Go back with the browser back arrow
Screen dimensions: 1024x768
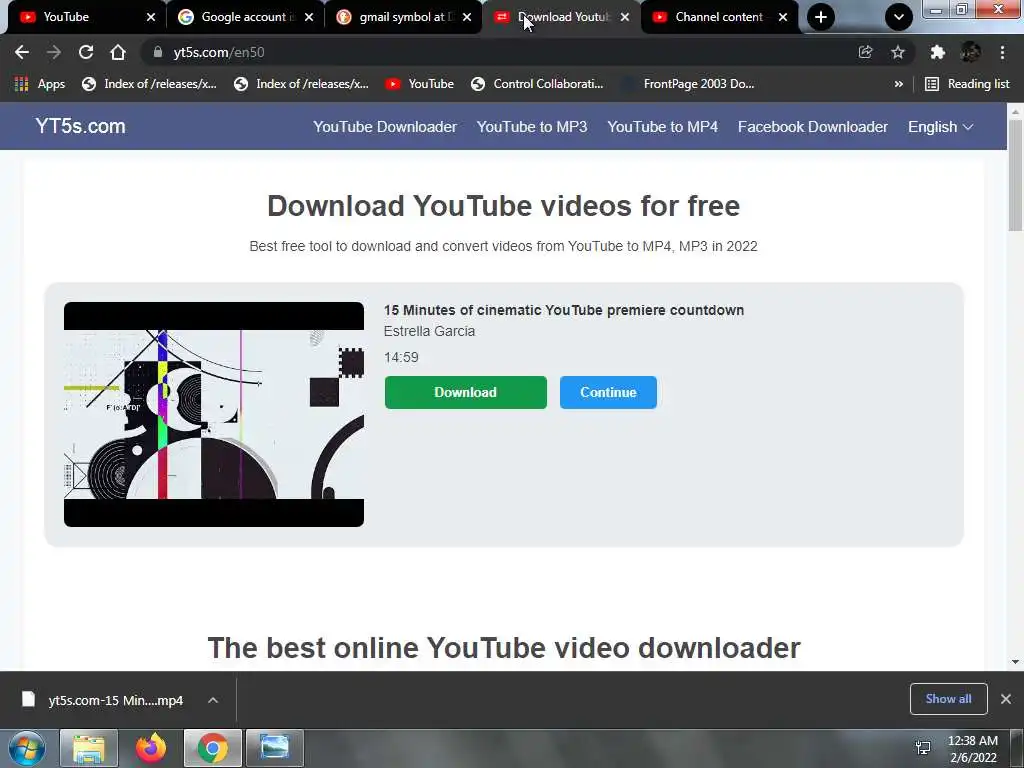click(x=22, y=52)
